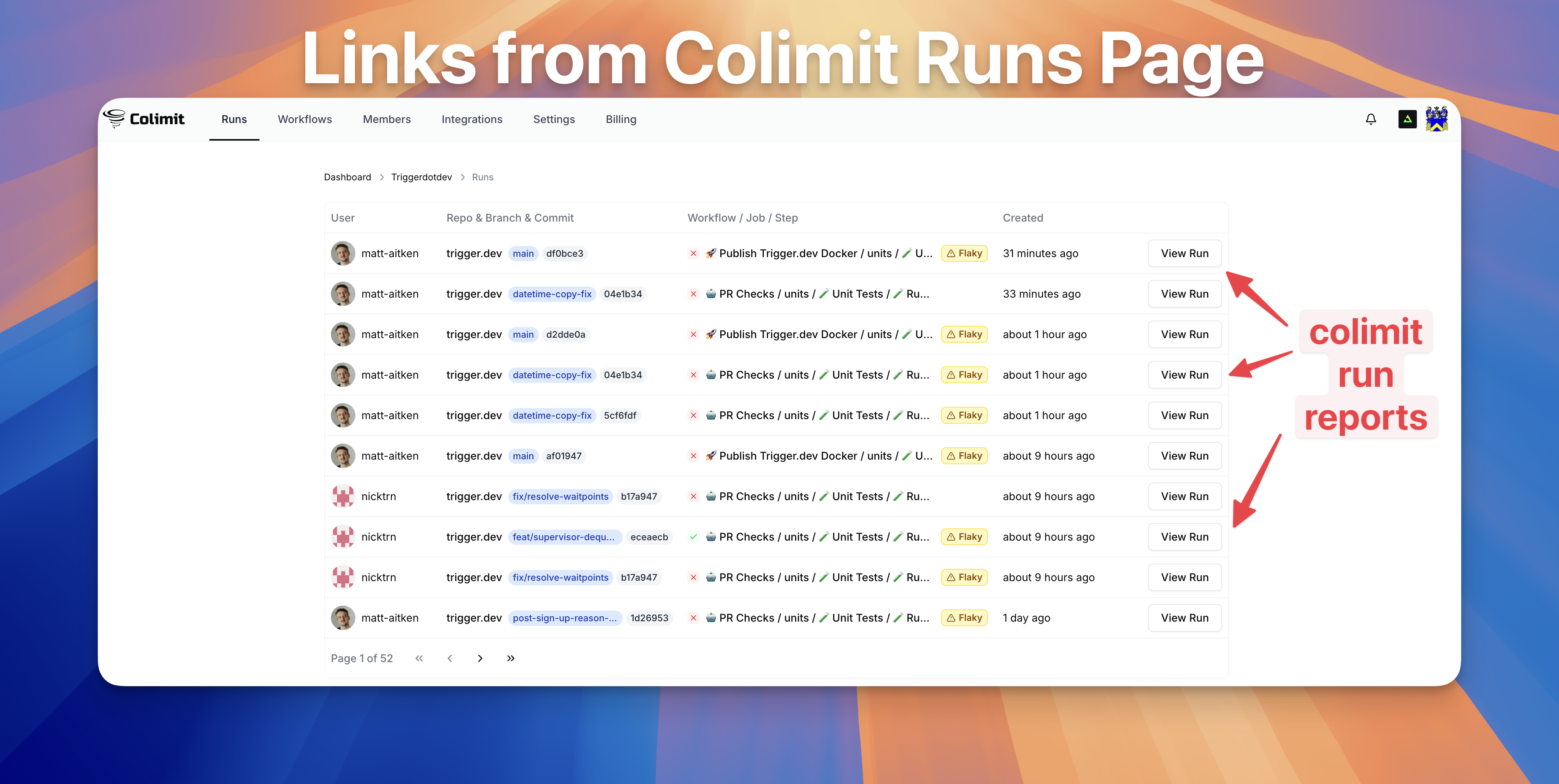
Task: View Run for commit eceaecb
Action: point(1185,536)
